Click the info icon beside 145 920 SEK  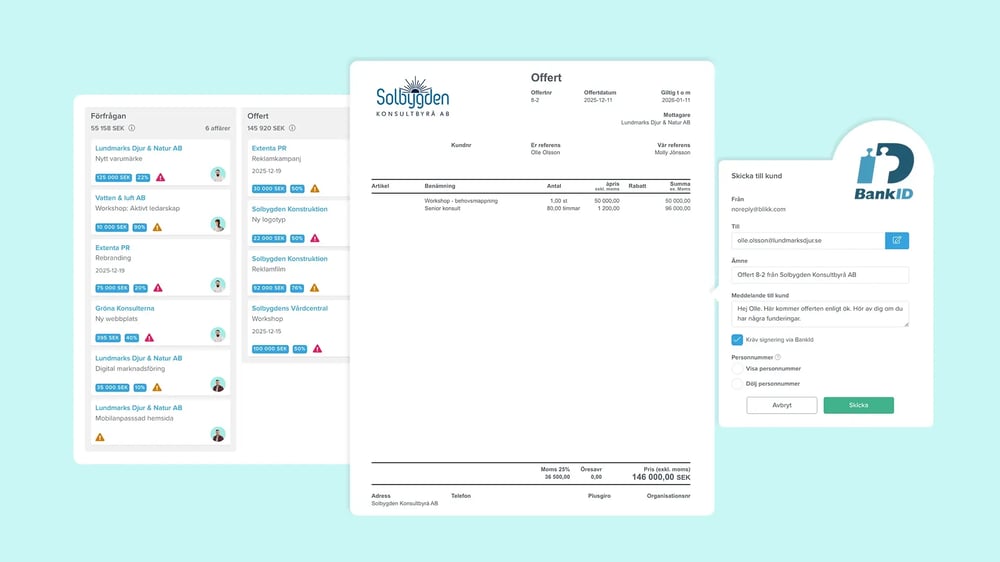pyautogui.click(x=292, y=128)
